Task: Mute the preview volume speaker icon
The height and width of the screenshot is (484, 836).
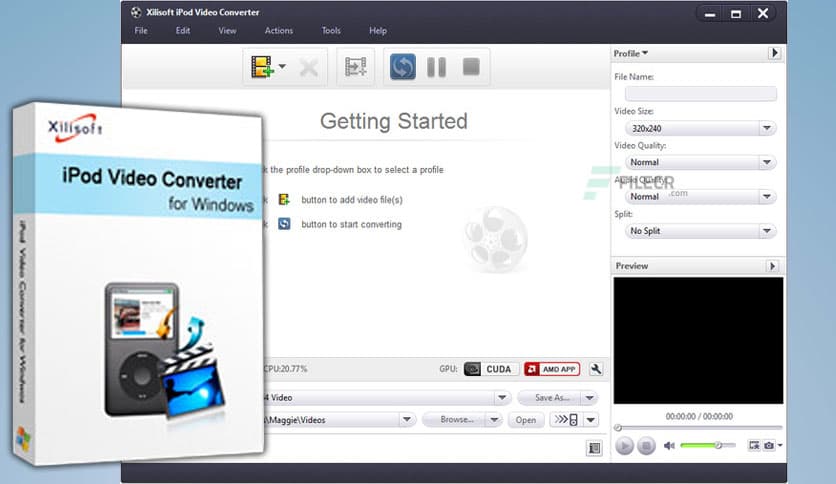Action: (669, 445)
